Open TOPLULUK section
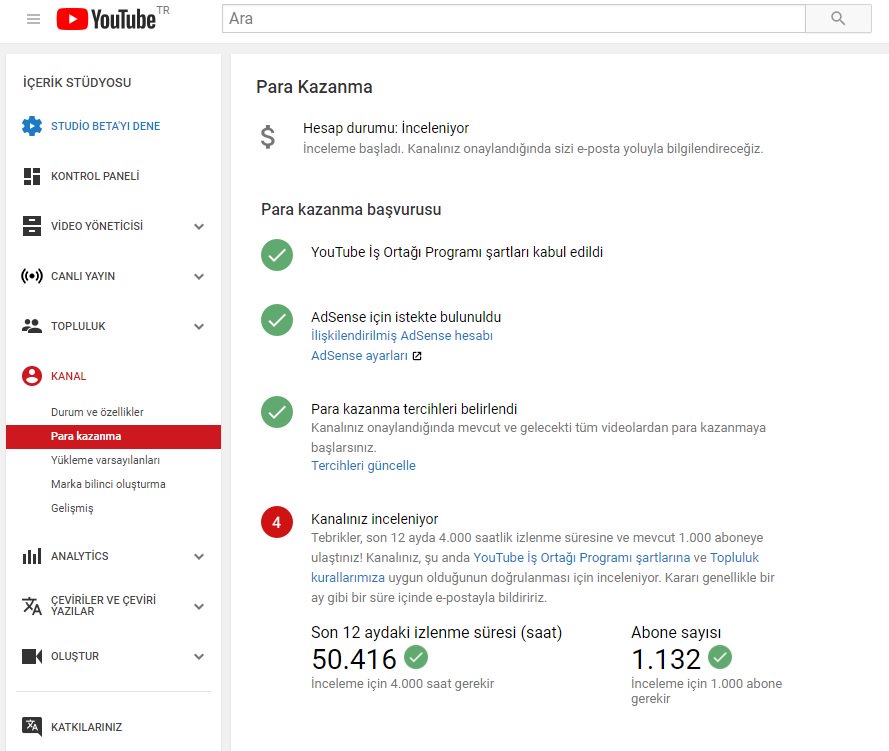The height and width of the screenshot is (751, 889). (78, 326)
